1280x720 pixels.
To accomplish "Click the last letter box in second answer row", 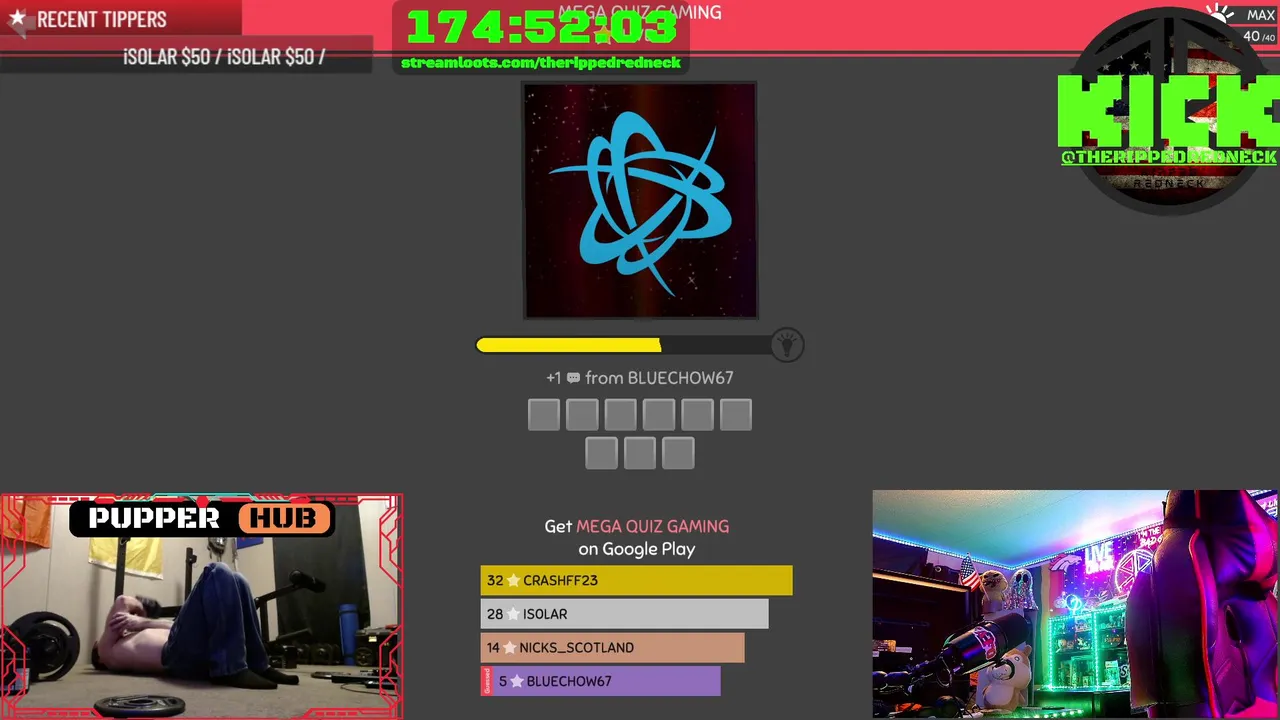I will tap(678, 453).
